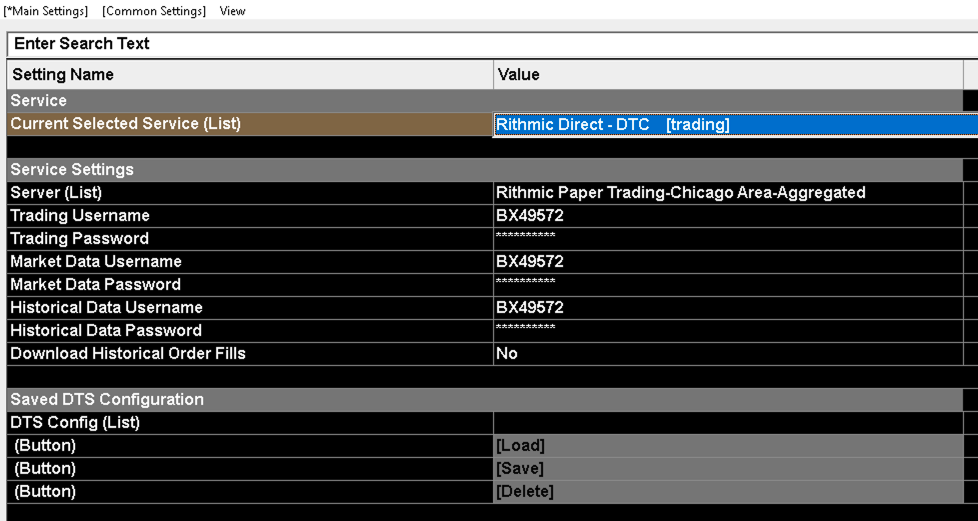Select the (Button) label beside [Load]
This screenshot has height=521, width=978.
250,446
